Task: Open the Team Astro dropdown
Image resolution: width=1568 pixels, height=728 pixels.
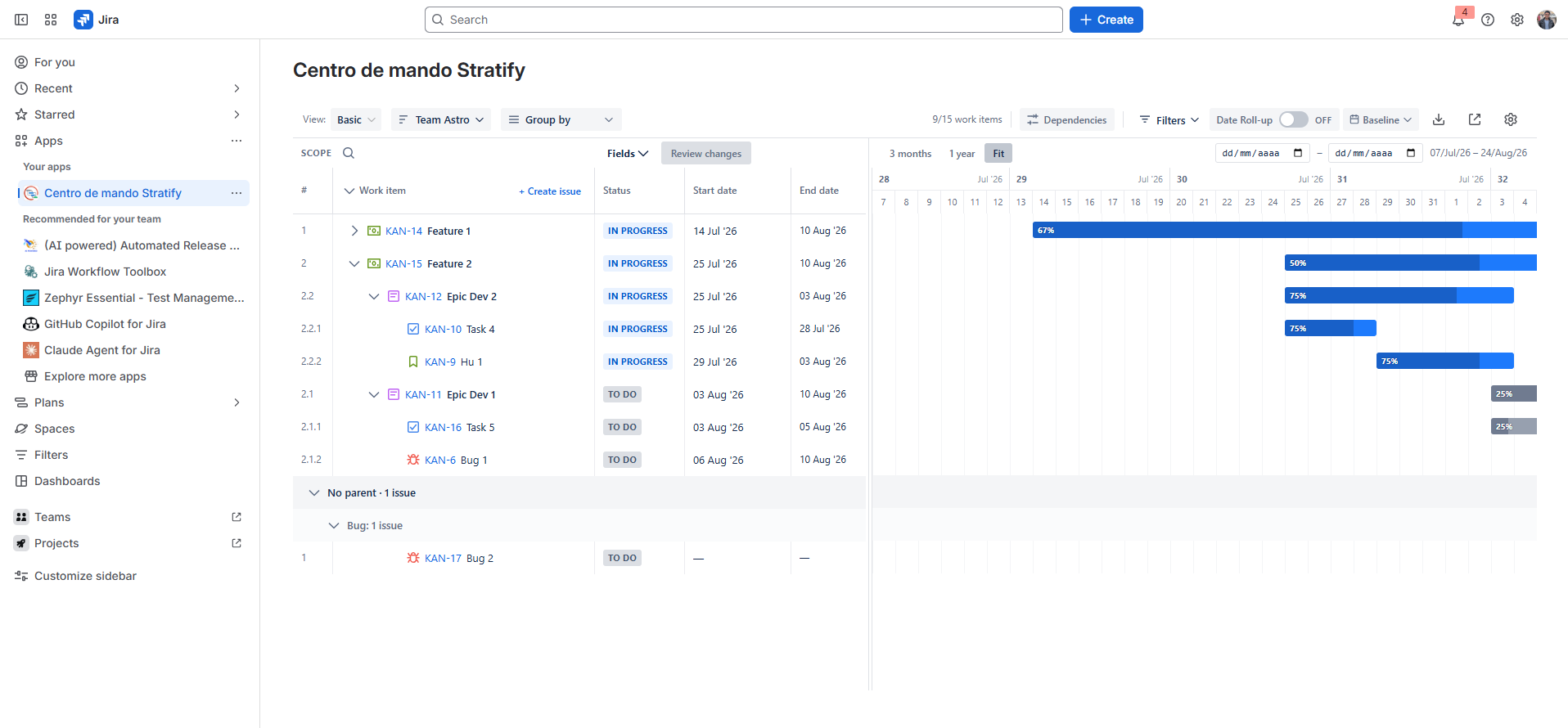Action: [441, 119]
